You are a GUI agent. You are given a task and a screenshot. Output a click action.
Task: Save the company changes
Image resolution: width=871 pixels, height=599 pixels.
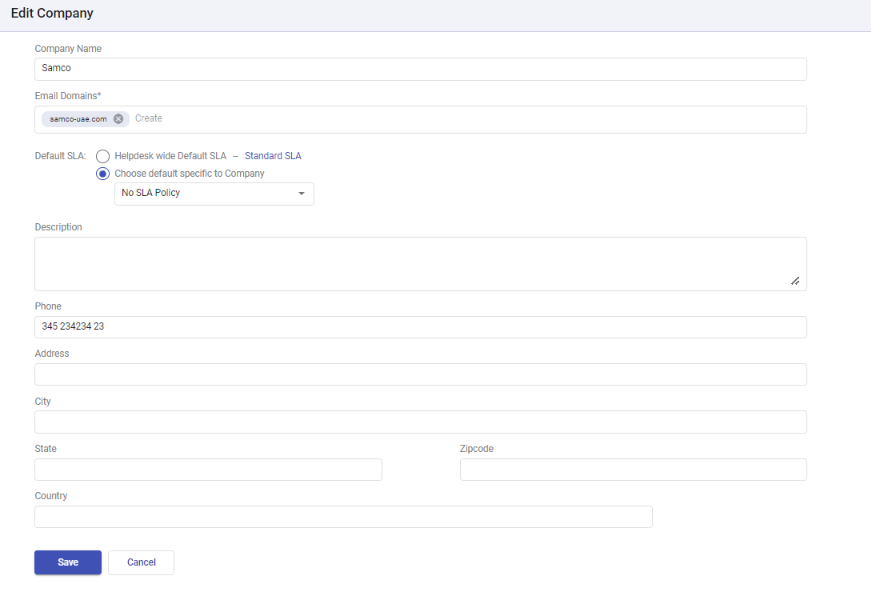point(68,562)
